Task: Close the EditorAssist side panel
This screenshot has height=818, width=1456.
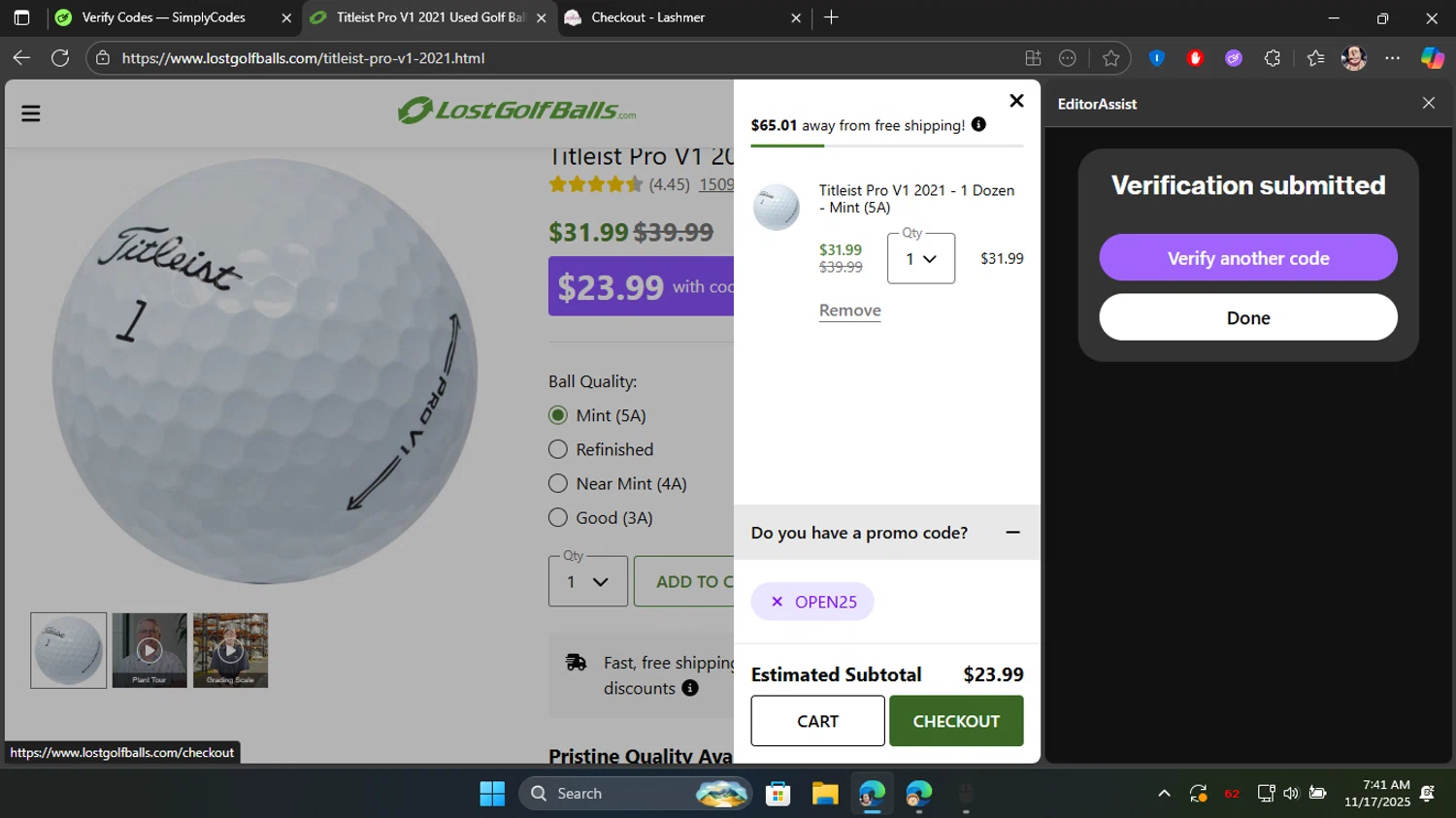Action: coord(1428,103)
